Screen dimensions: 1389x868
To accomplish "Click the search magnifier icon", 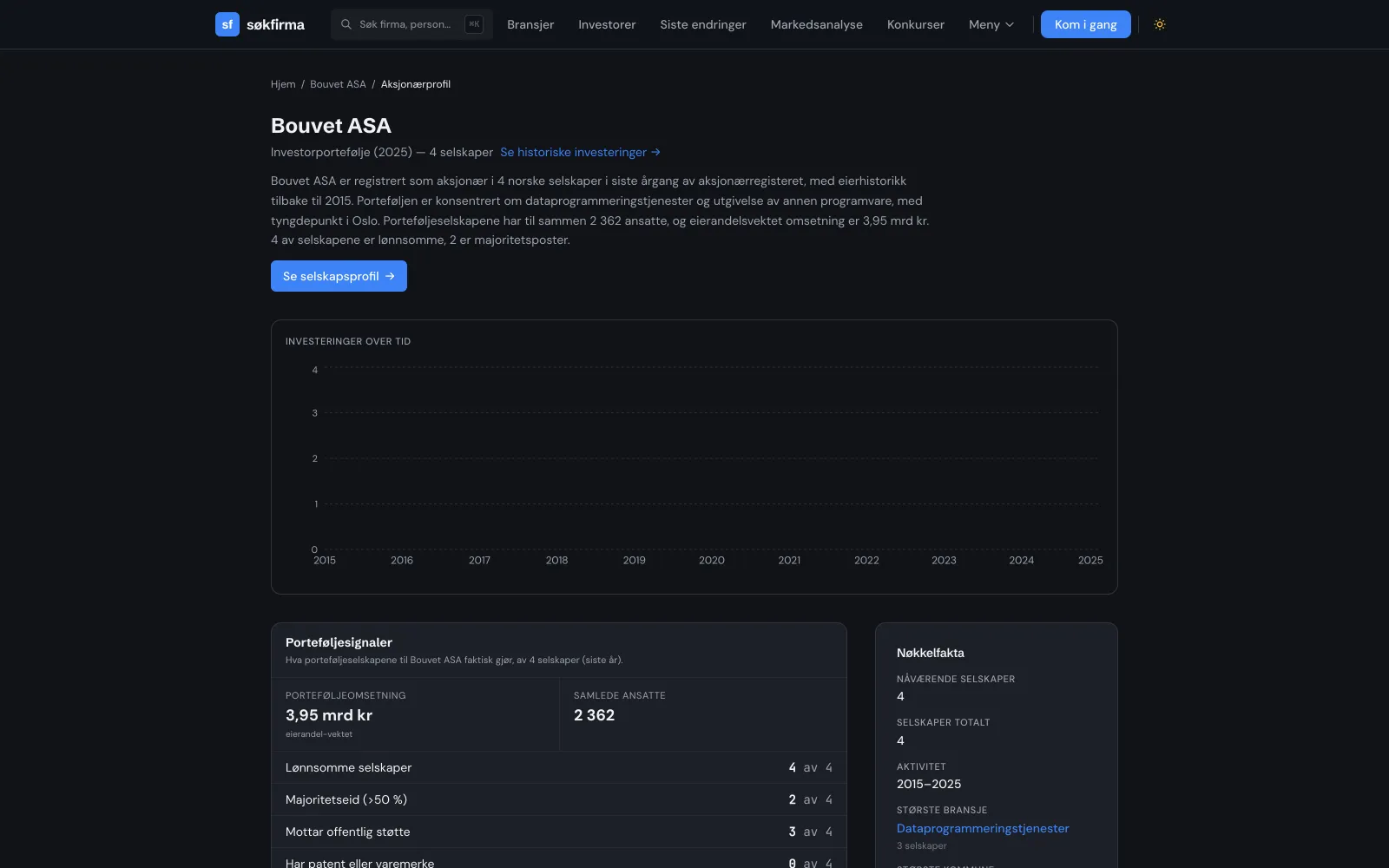I will [346, 24].
